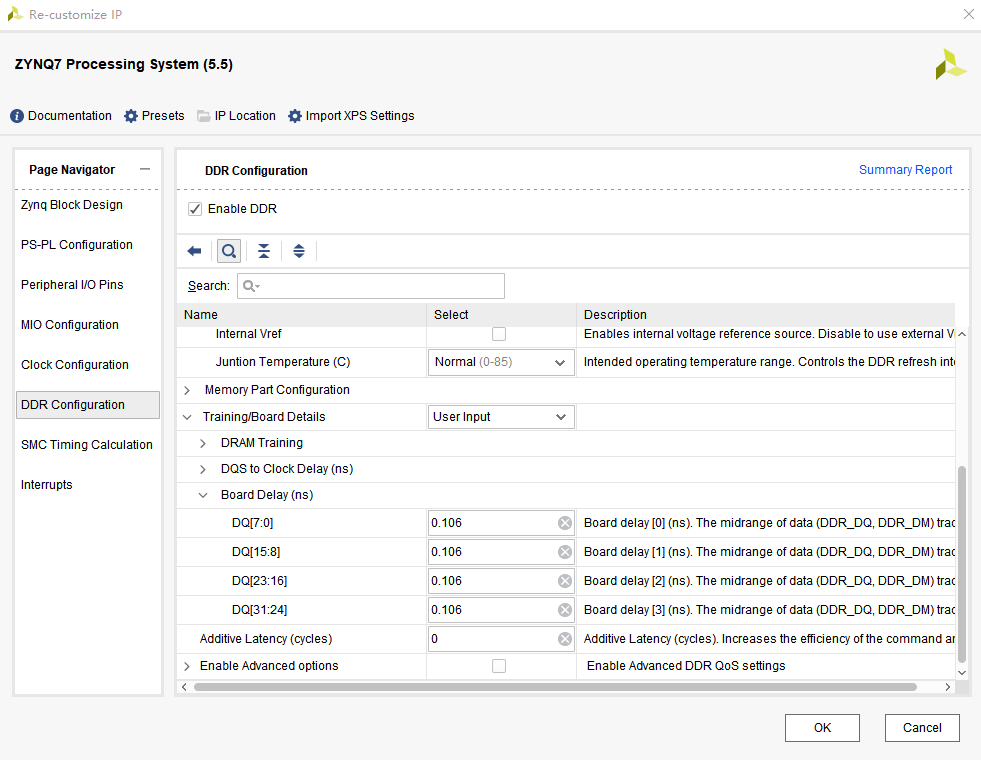This screenshot has width=981, height=760.
Task: Enable the Internal Vref checkbox
Action: (x=499, y=334)
